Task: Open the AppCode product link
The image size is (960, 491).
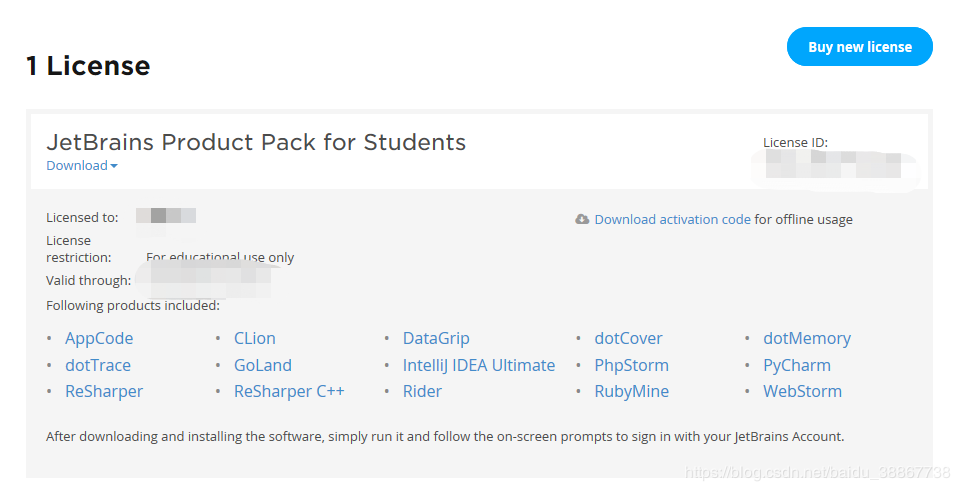Action: [x=99, y=339]
